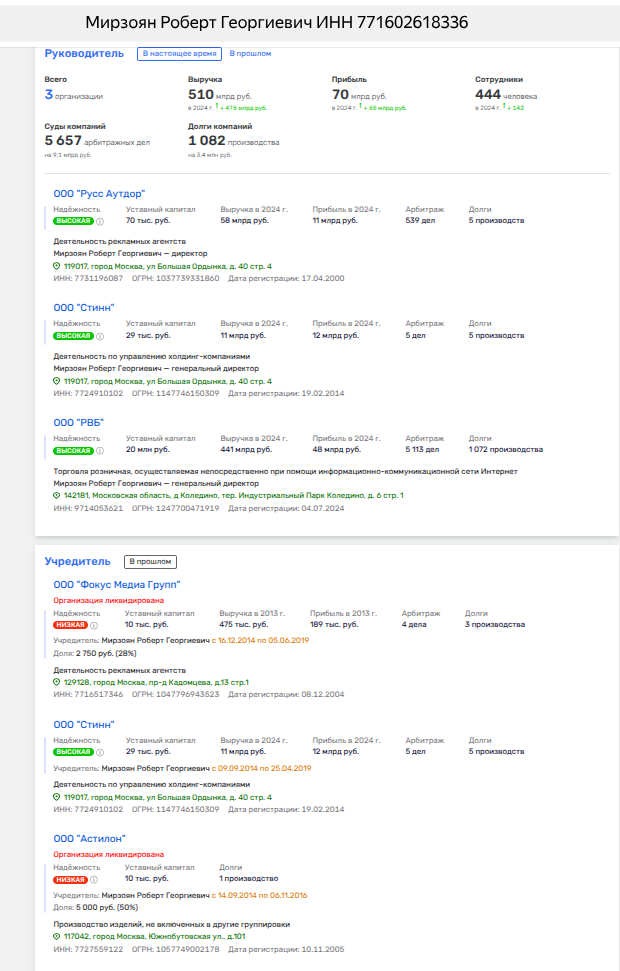Select the "В настоящее время" tab

(x=179, y=53)
